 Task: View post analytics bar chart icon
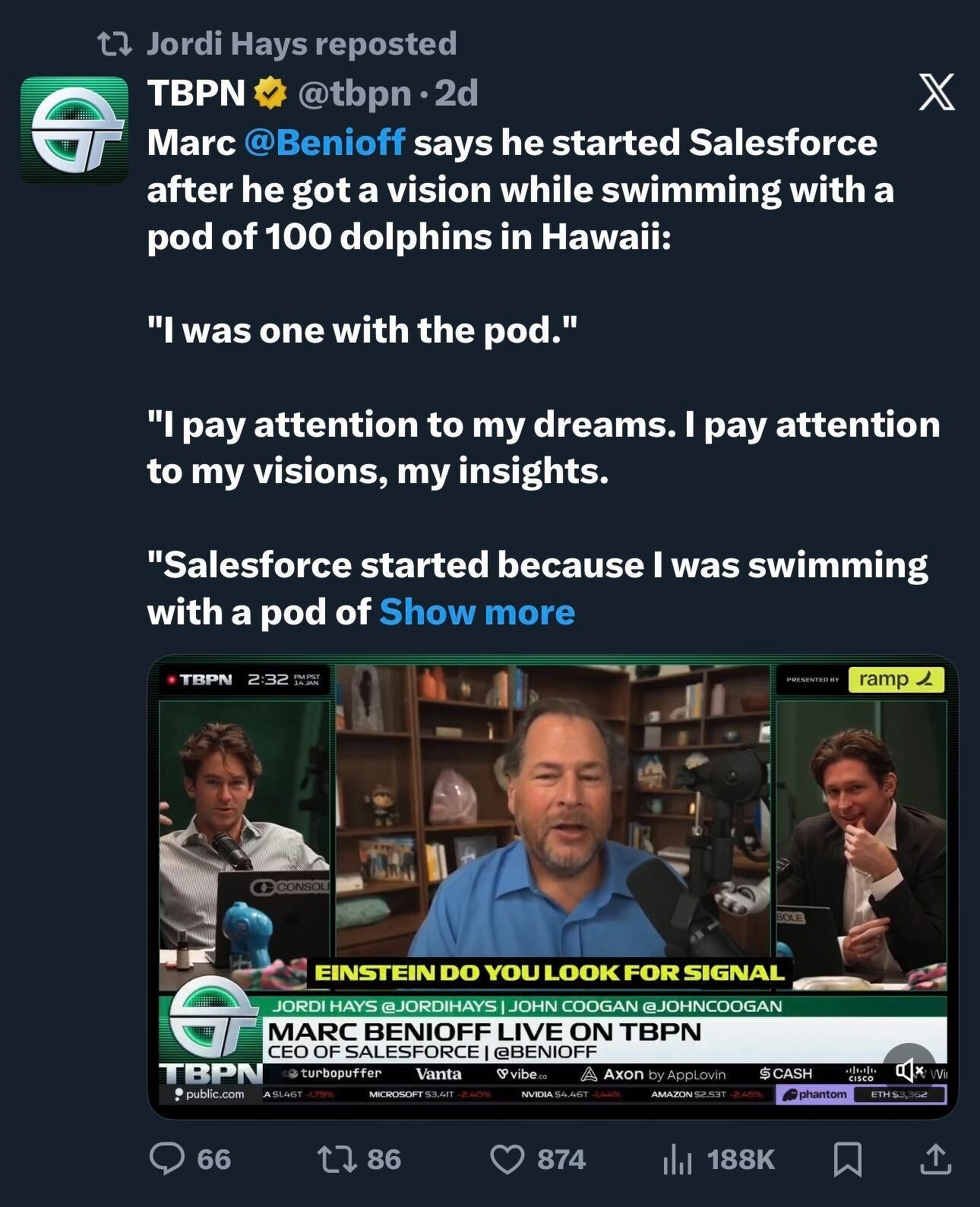pyautogui.click(x=677, y=1159)
